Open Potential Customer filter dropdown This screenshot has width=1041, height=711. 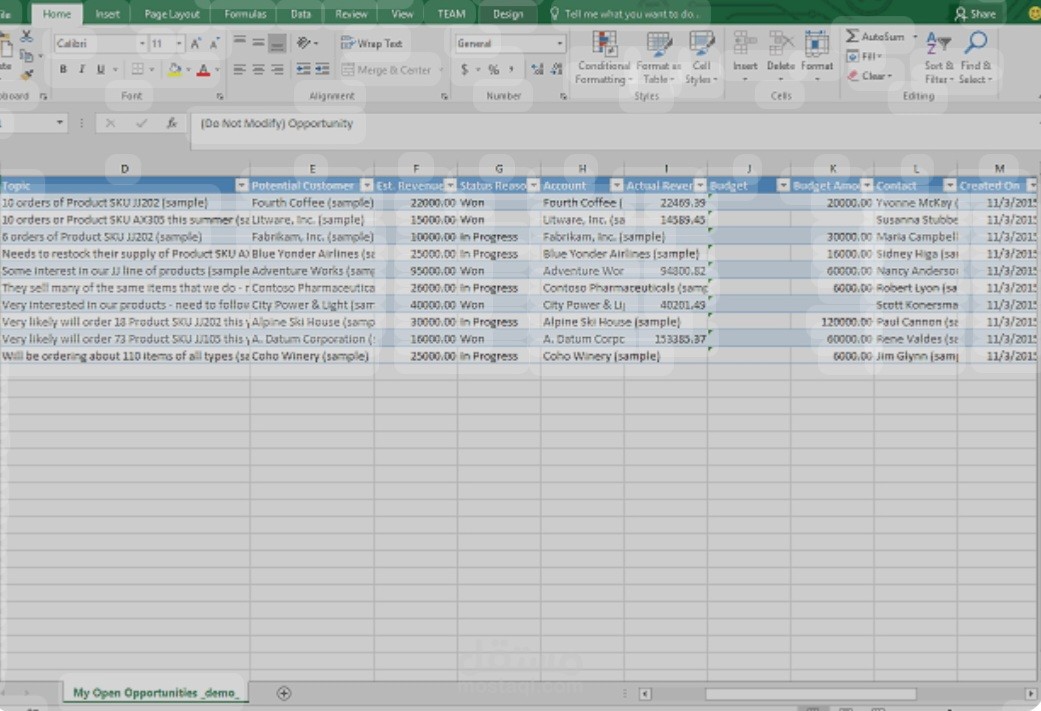point(366,186)
